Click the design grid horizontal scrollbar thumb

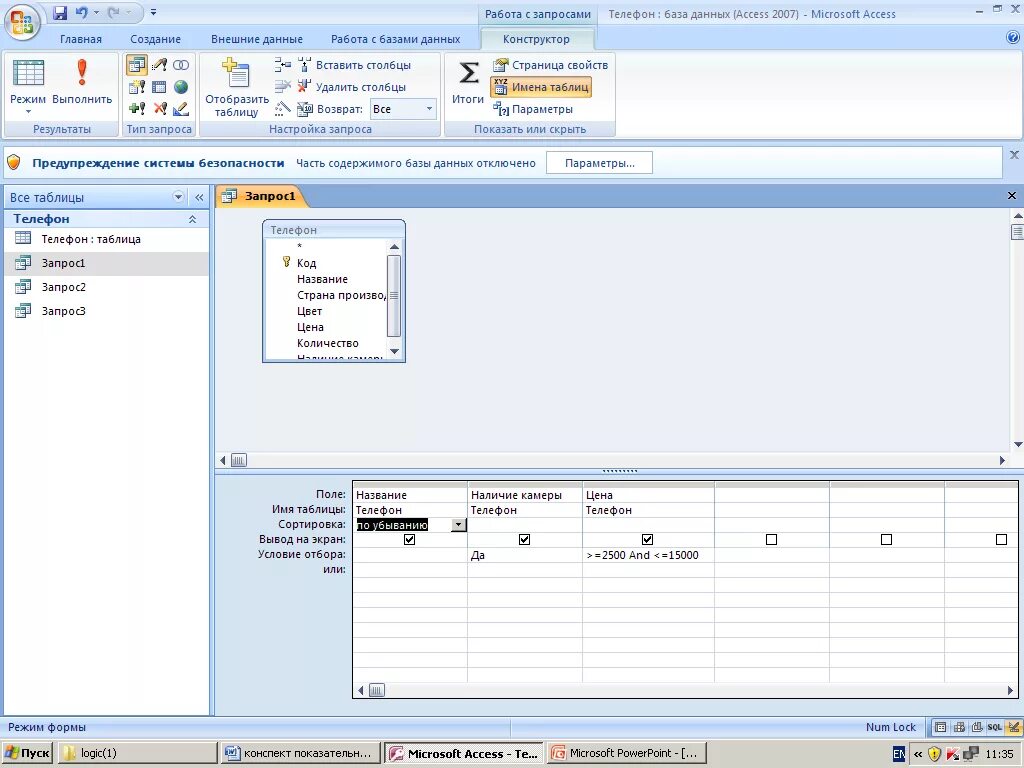tap(377, 690)
